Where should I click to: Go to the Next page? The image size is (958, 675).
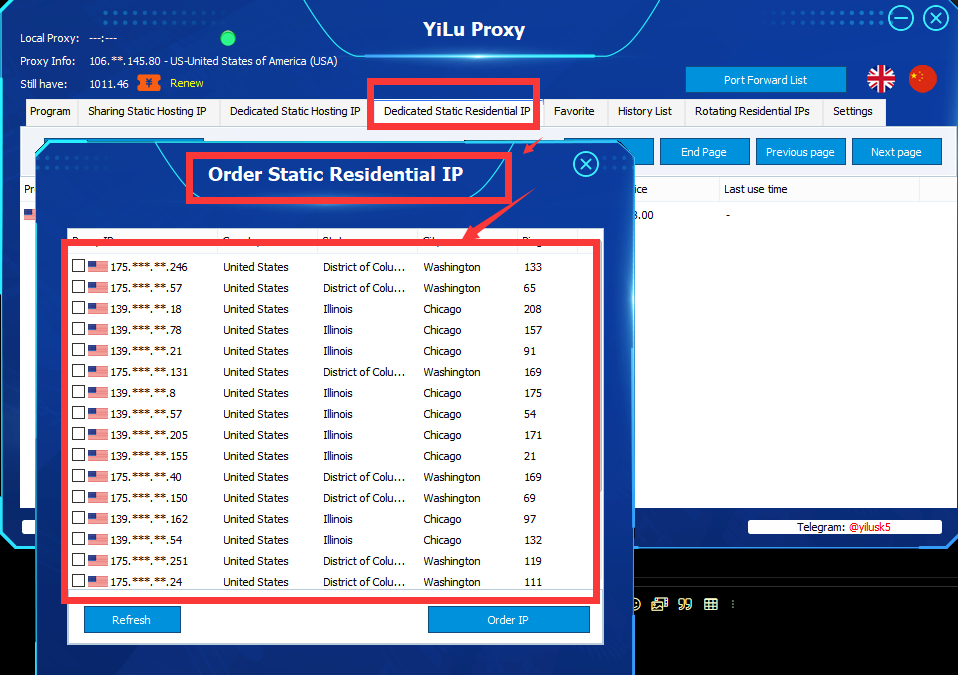(x=896, y=152)
